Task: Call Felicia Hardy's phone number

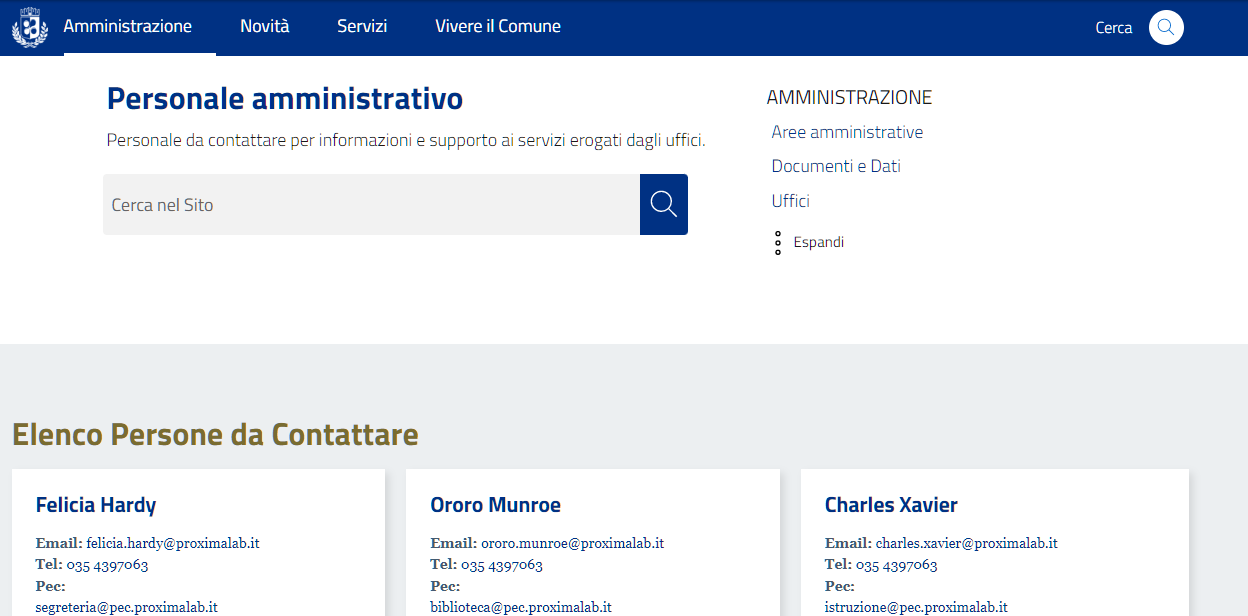Action: pyautogui.click(x=107, y=565)
